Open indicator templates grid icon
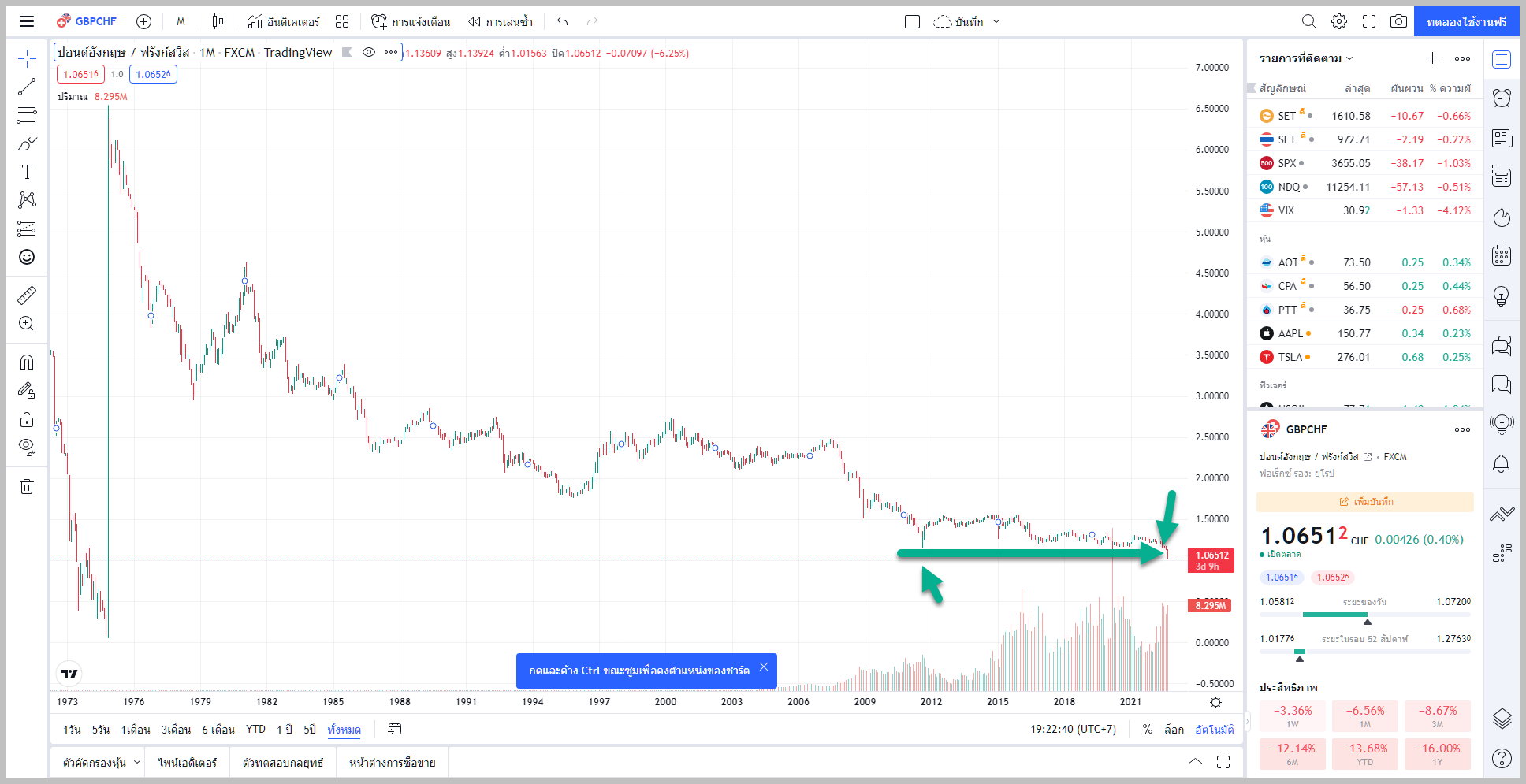This screenshot has width=1526, height=784. (342, 21)
